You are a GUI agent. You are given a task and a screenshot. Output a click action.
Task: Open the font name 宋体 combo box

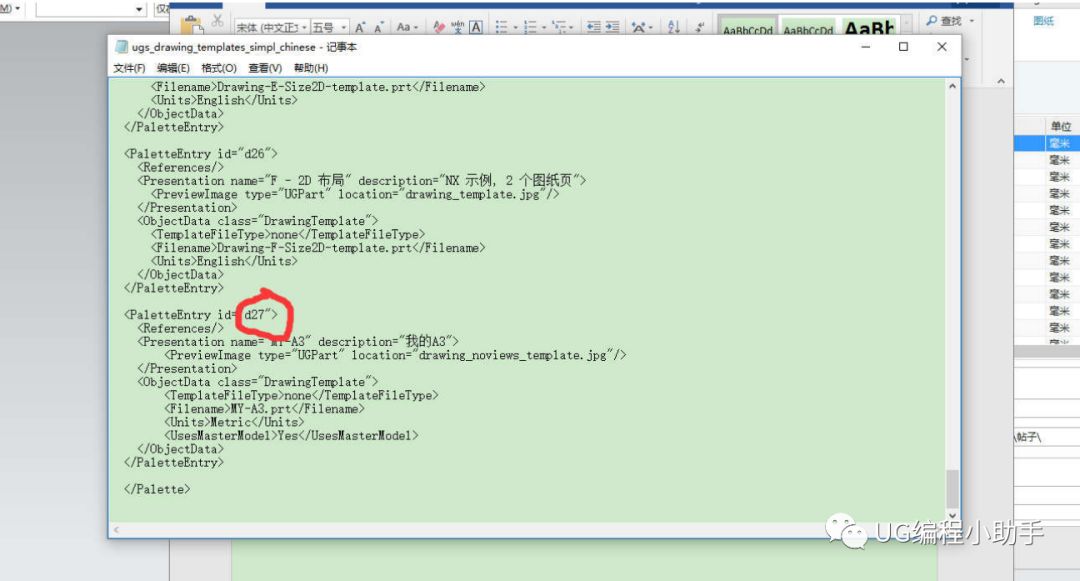[x=271, y=28]
